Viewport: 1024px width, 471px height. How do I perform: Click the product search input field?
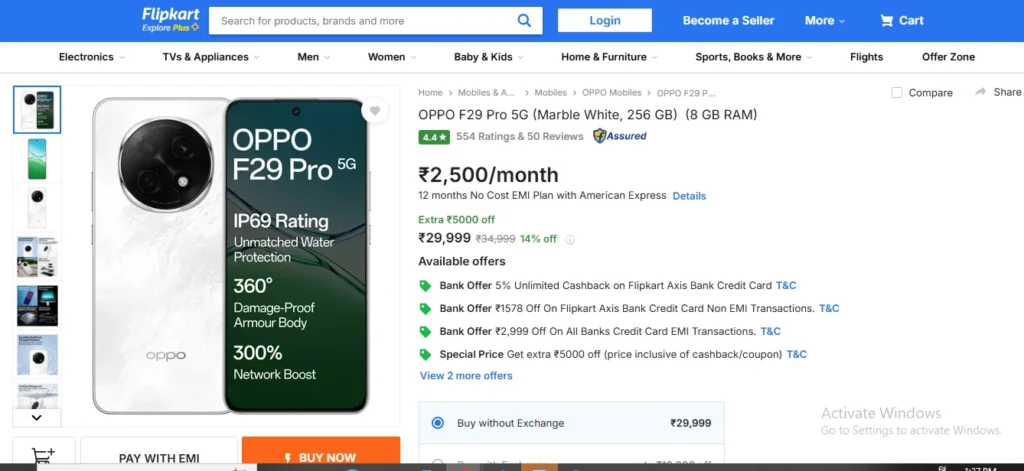366,21
